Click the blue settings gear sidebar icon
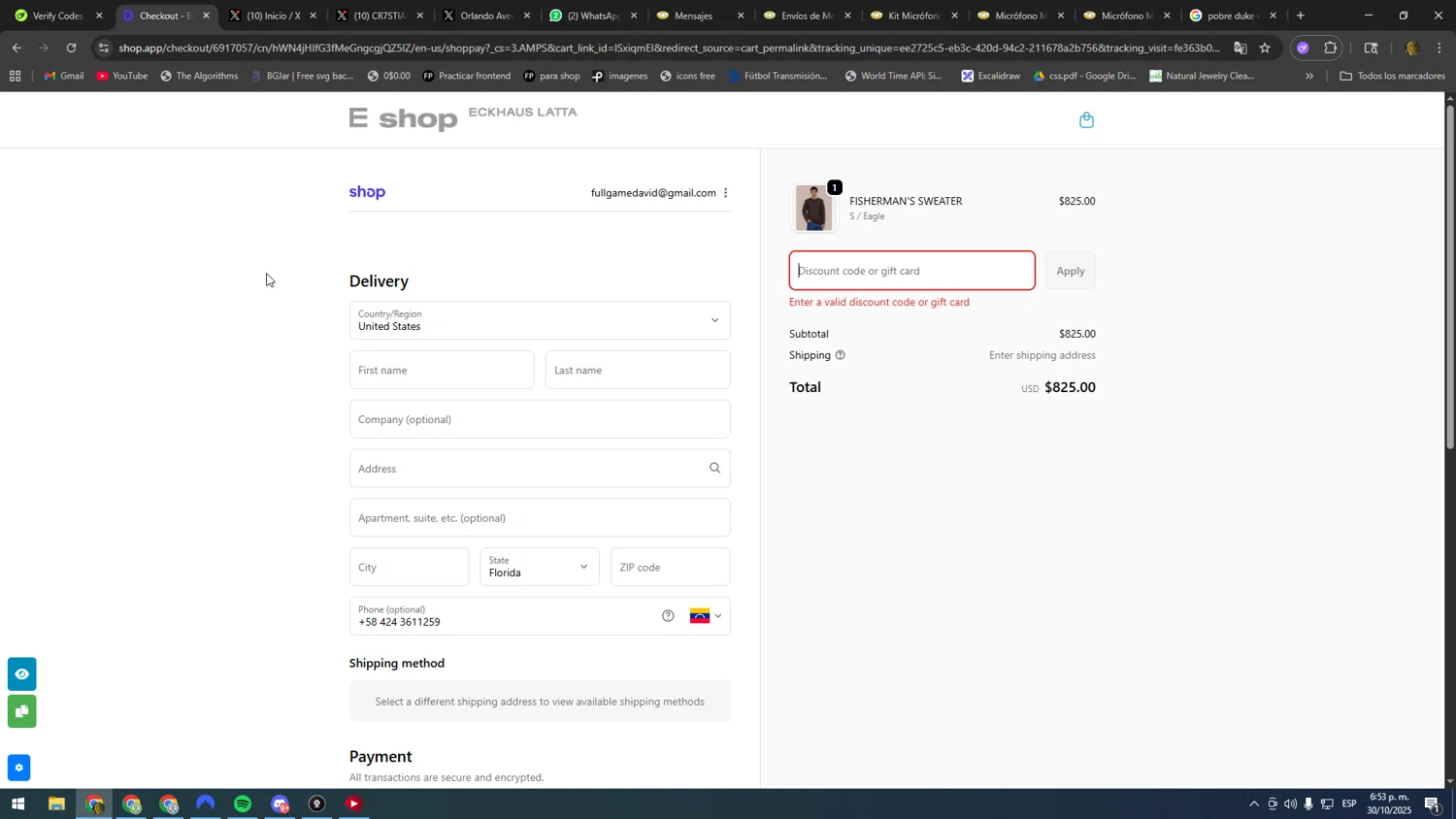This screenshot has width=1456, height=819. coord(18,768)
